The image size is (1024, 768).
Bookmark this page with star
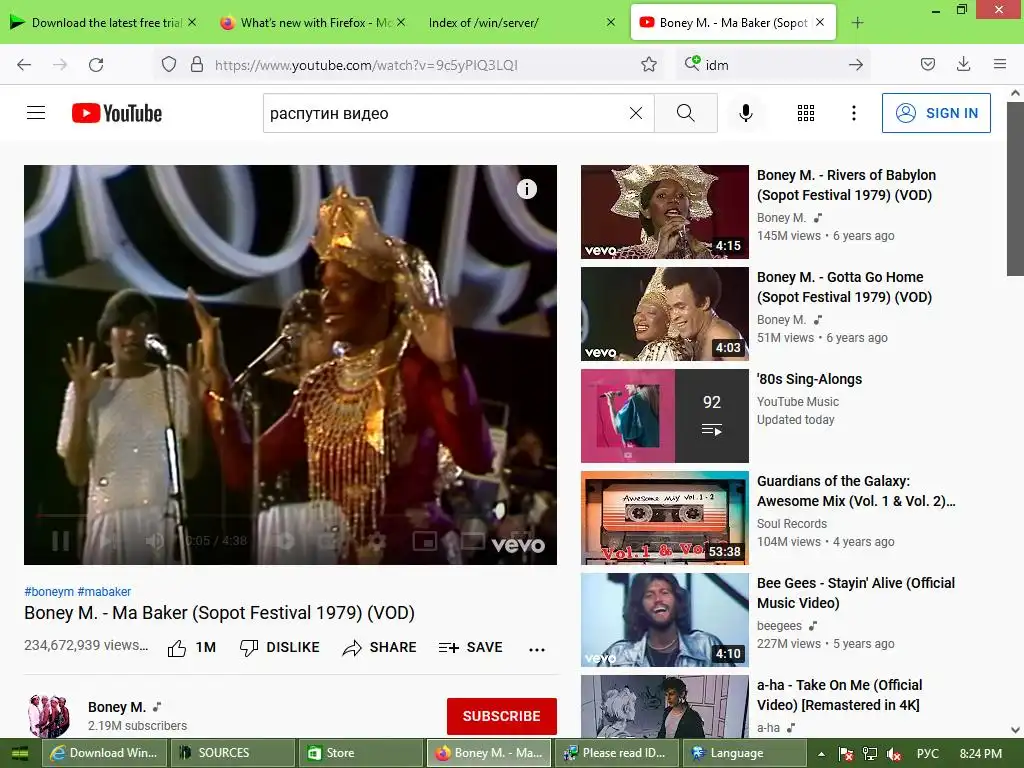[648, 65]
